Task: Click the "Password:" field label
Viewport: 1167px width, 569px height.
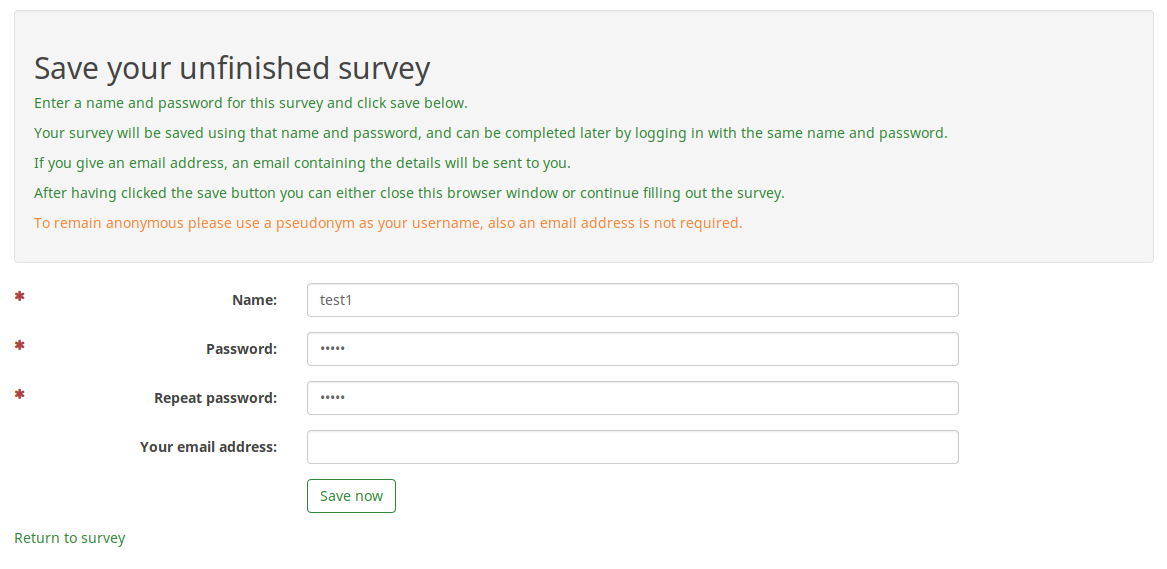Action: pos(241,349)
